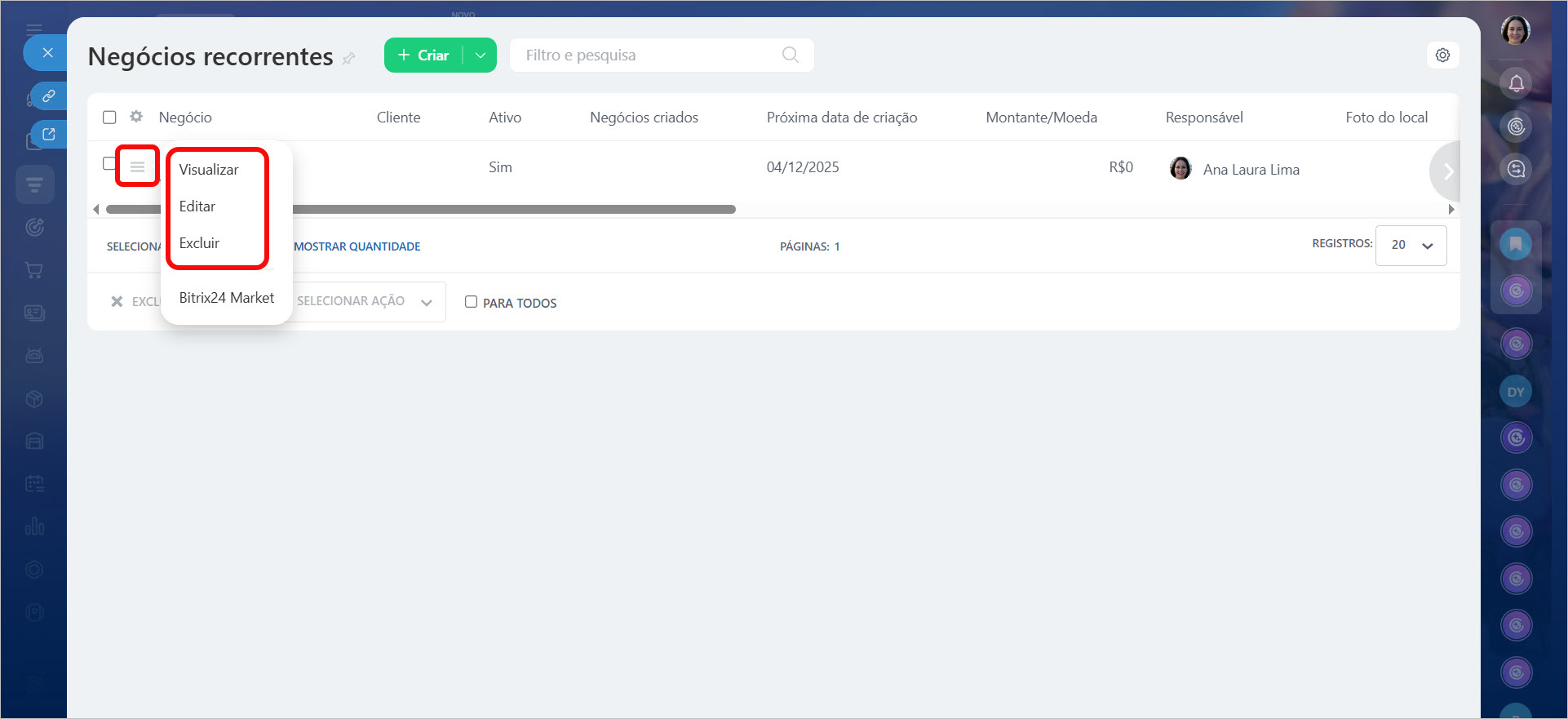Click the green Criar button
Screen dimensions: 1568x719
pos(423,55)
